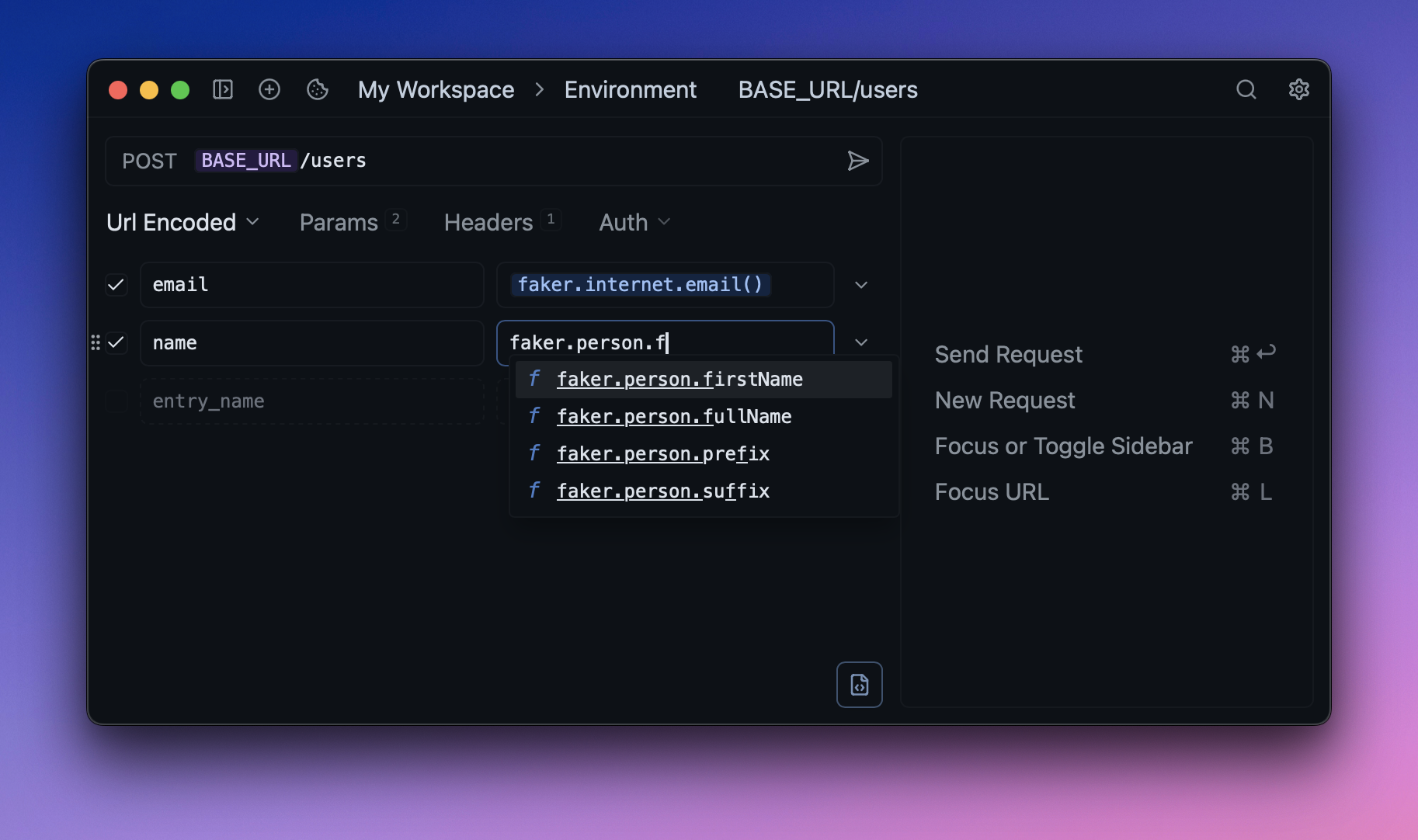This screenshot has width=1418, height=840.
Task: Expand the email row options chevron
Action: [x=860, y=285]
